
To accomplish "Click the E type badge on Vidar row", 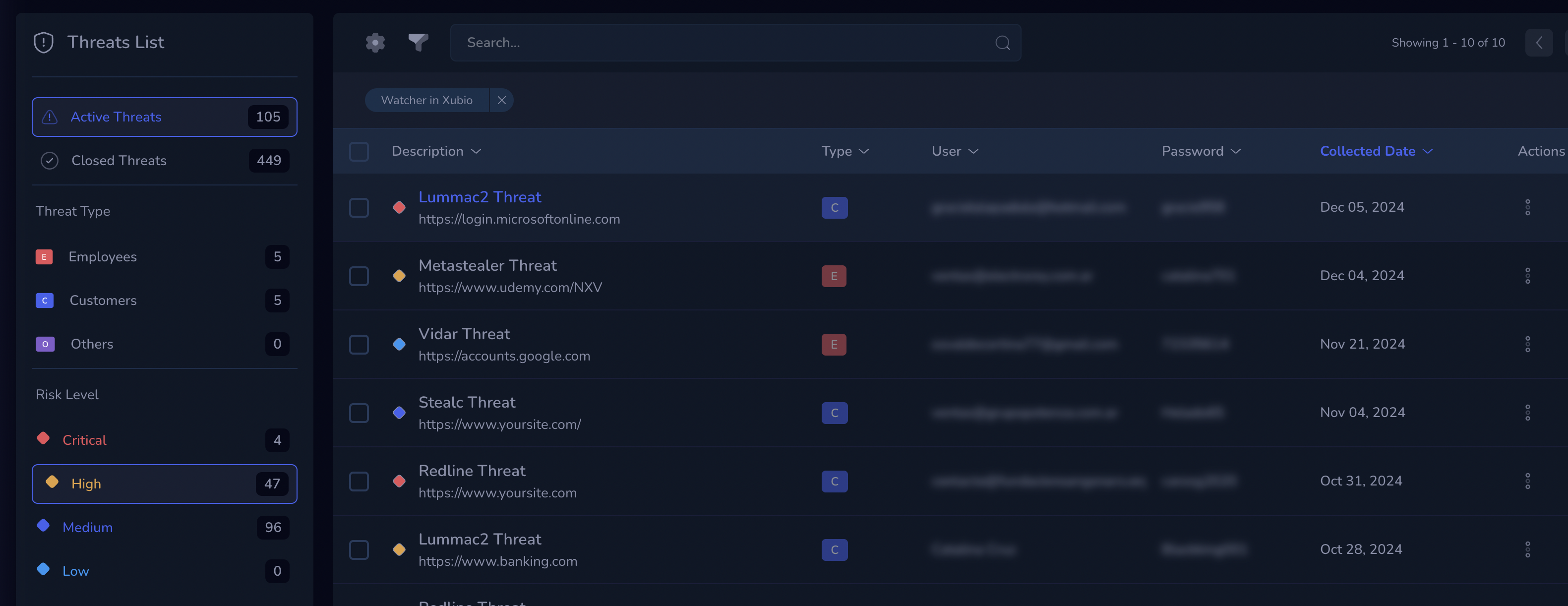I will click(x=834, y=344).
